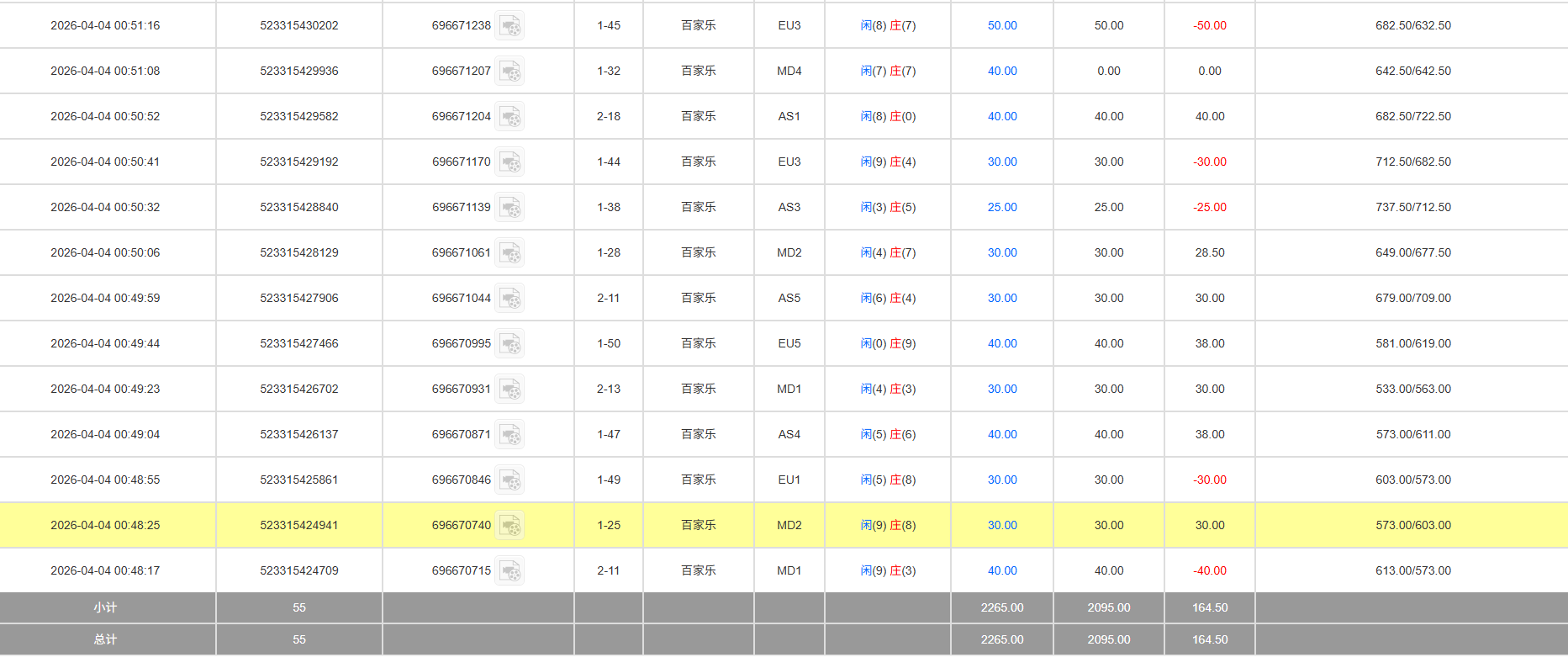Click replay icon in highlighted row 696670740

509,526
